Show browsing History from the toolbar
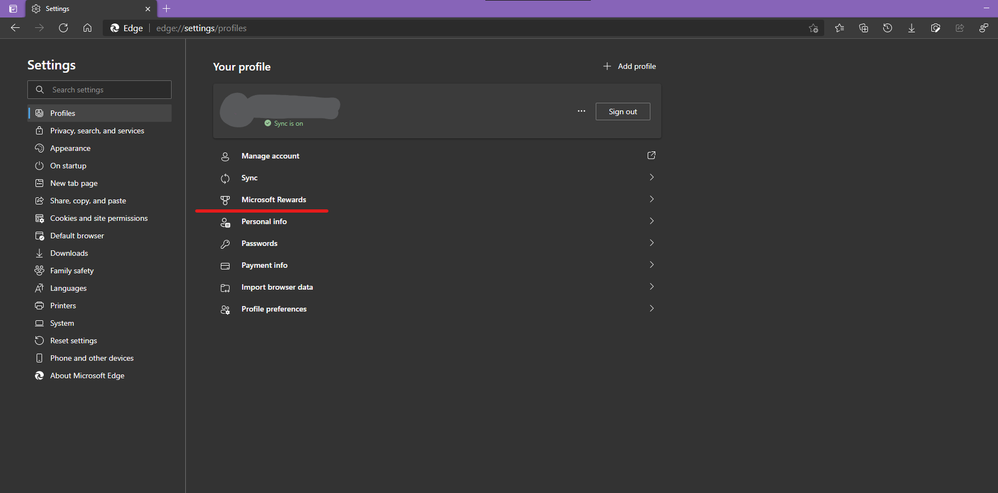998x493 pixels. point(887,28)
